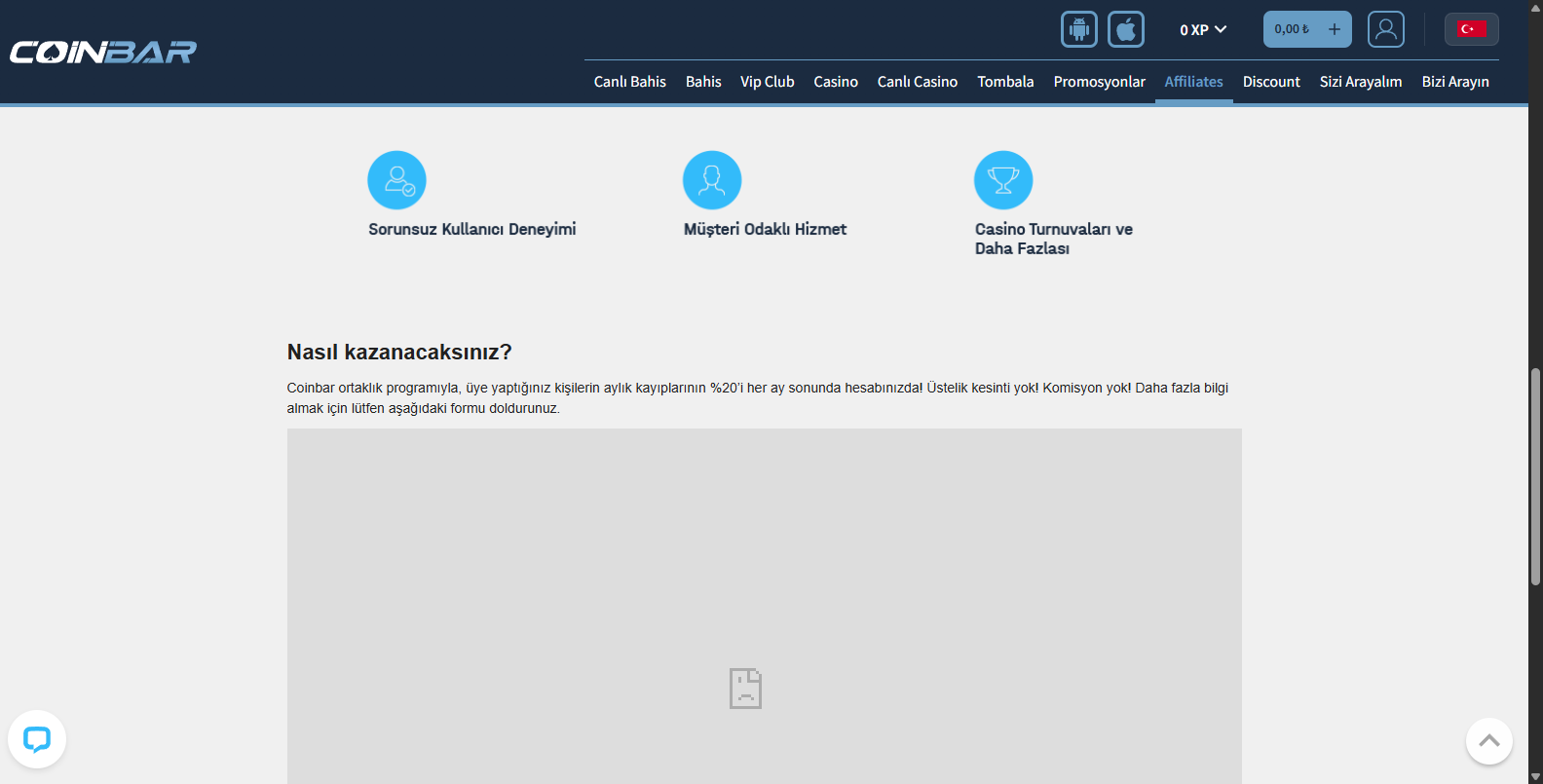Open the Promosyonlar page
This screenshot has height=784, width=1543.
(1099, 82)
